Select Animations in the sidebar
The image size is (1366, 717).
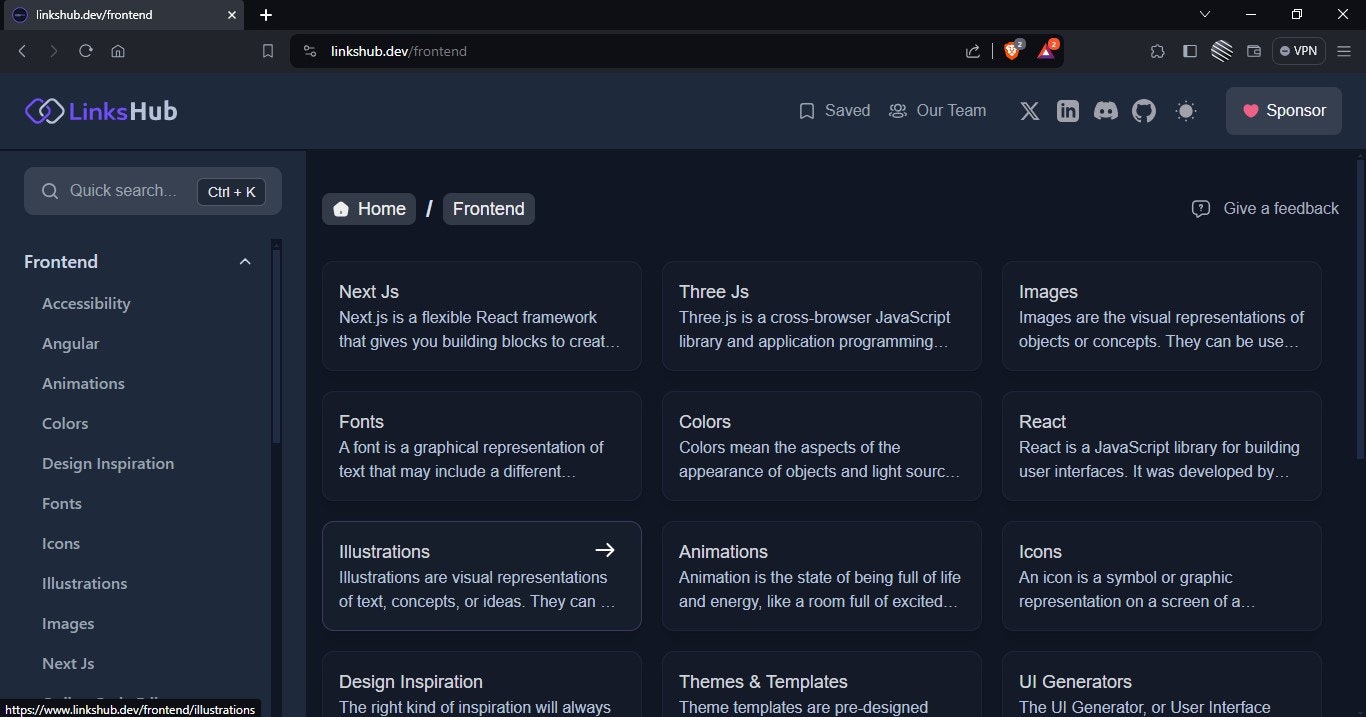83,383
